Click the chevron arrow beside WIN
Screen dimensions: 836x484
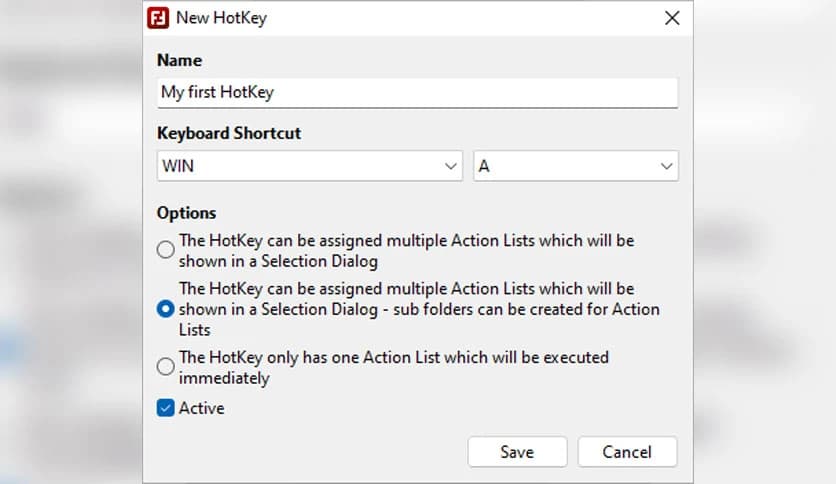point(451,166)
